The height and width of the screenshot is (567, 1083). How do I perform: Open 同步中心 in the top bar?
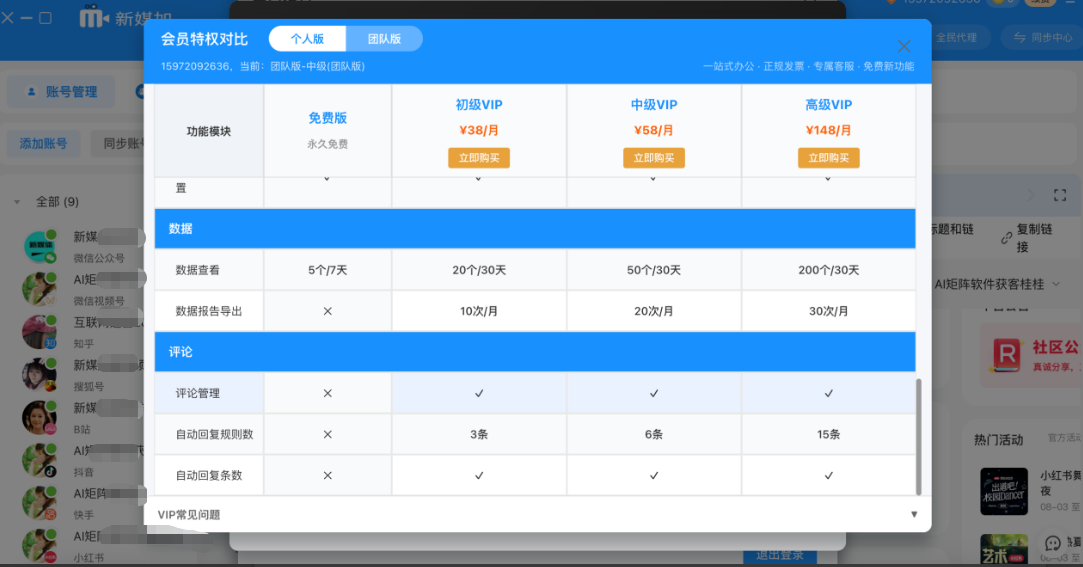tap(1042, 37)
